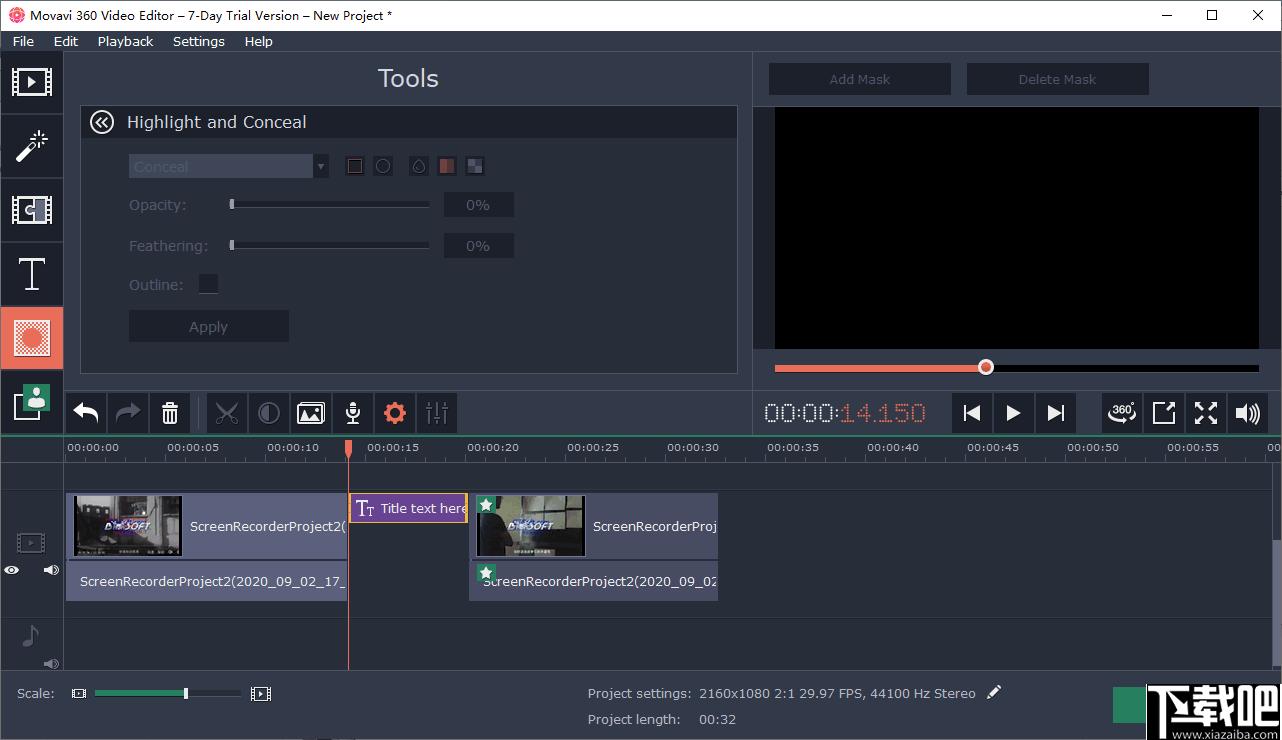Open the Playback menu

point(125,41)
